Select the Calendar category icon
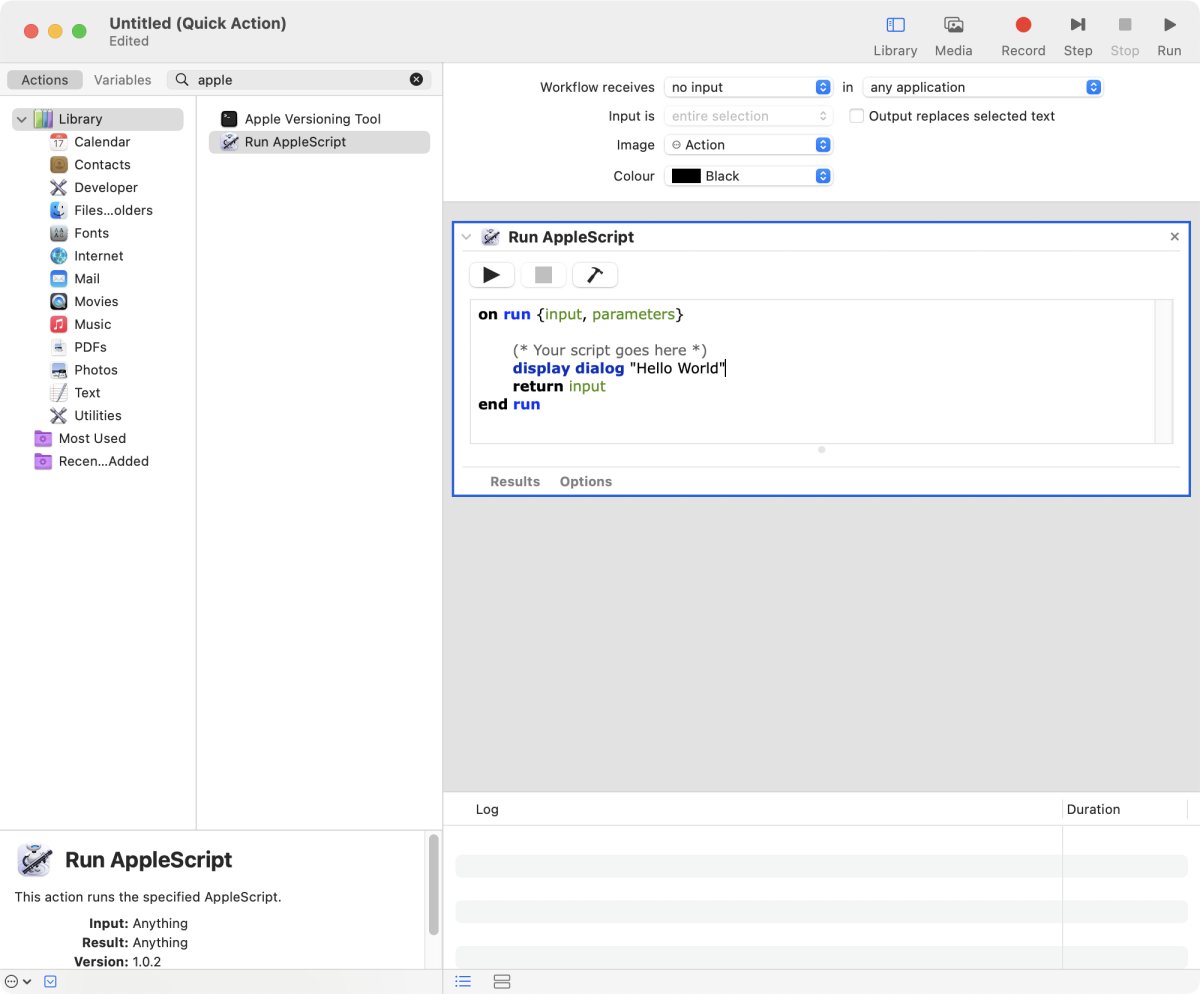The width and height of the screenshot is (1200, 994). coord(58,142)
